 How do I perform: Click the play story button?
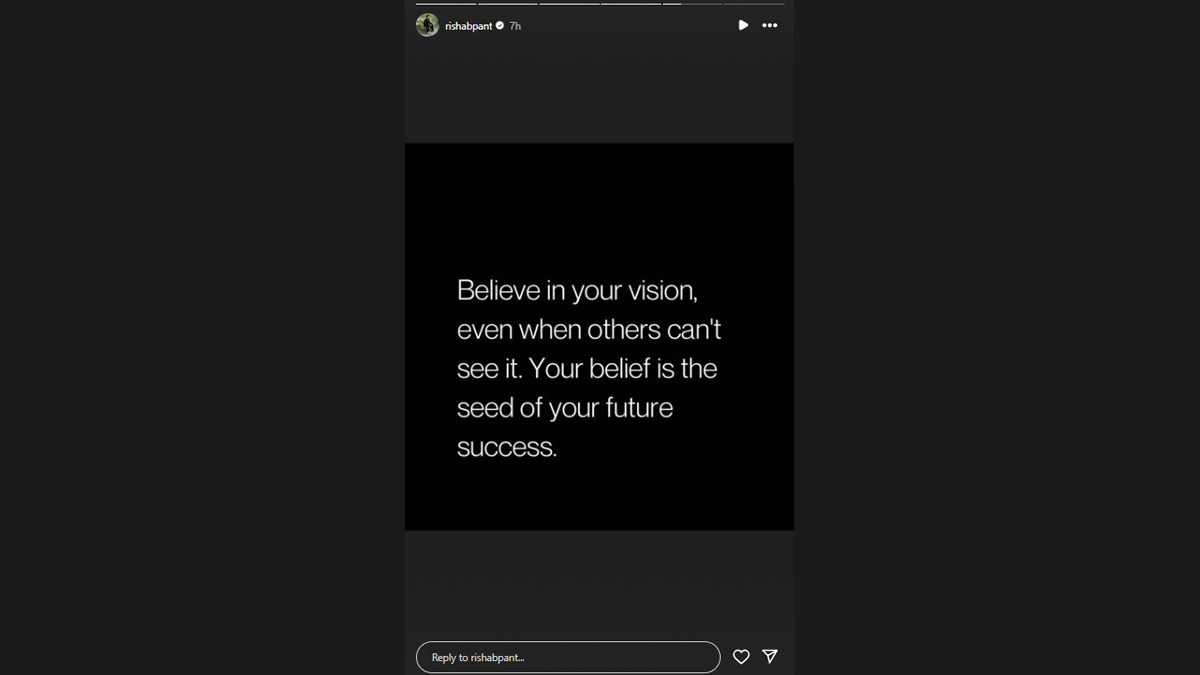pyautogui.click(x=743, y=25)
